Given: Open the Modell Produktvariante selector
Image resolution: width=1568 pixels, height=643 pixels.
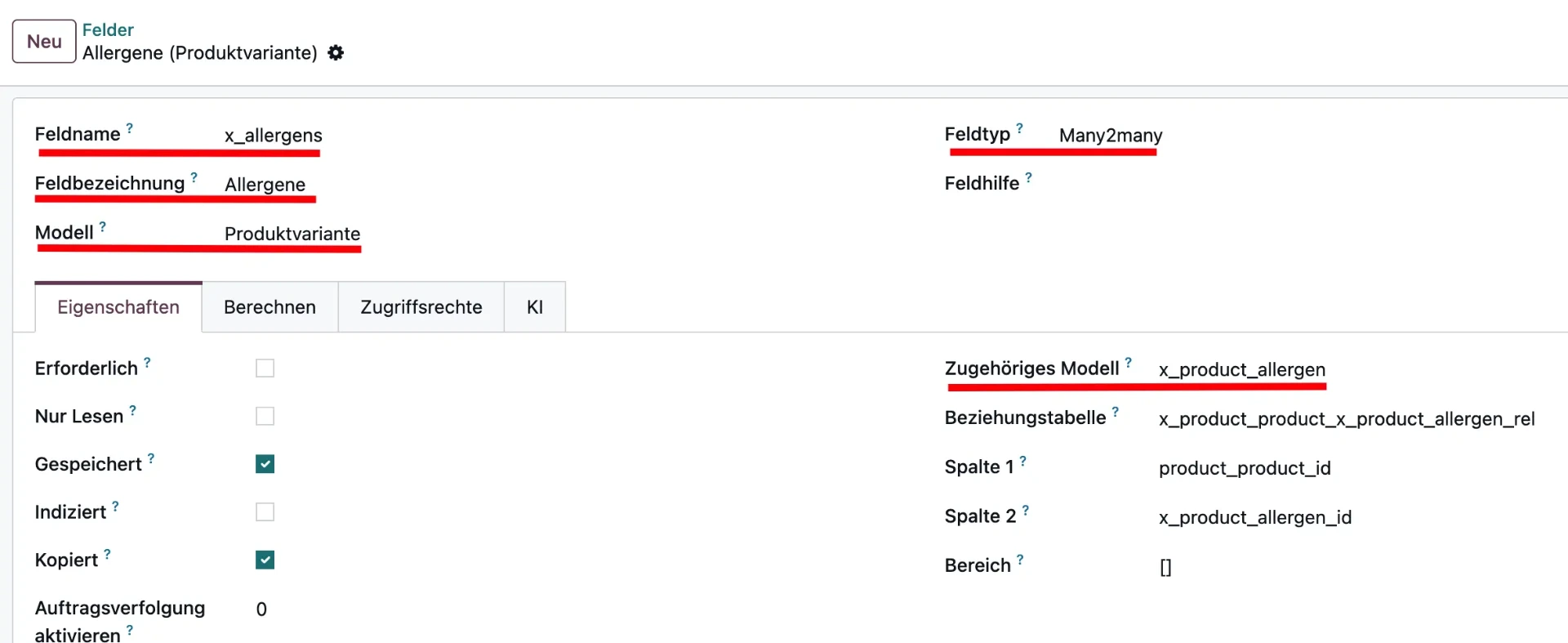Looking at the screenshot, I should coord(292,234).
